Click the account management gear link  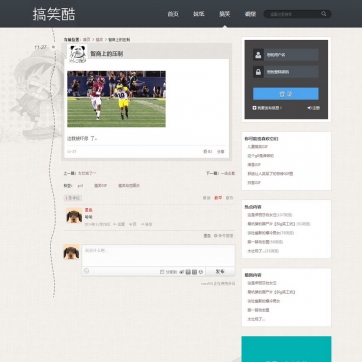pos(224,236)
